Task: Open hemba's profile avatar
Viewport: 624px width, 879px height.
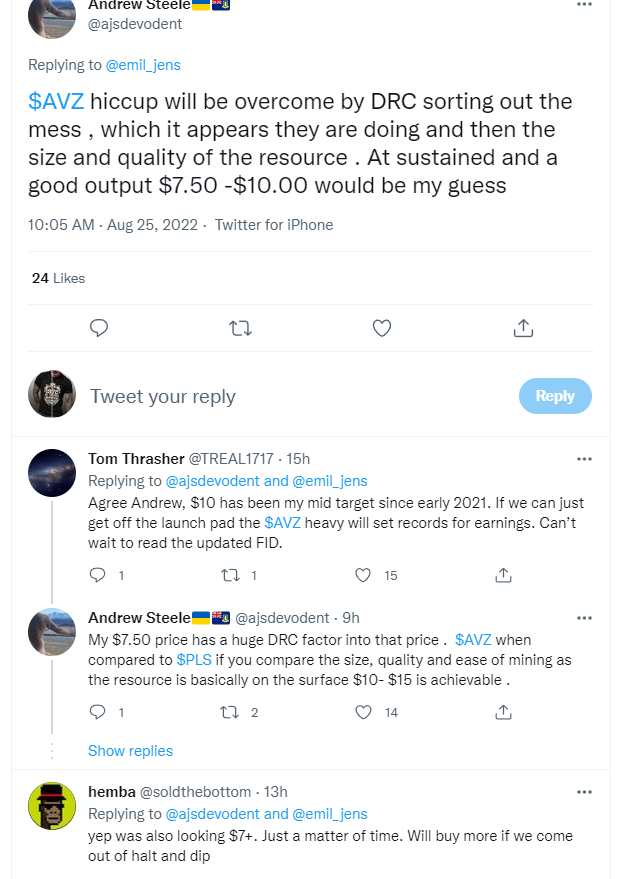Action: [52, 806]
